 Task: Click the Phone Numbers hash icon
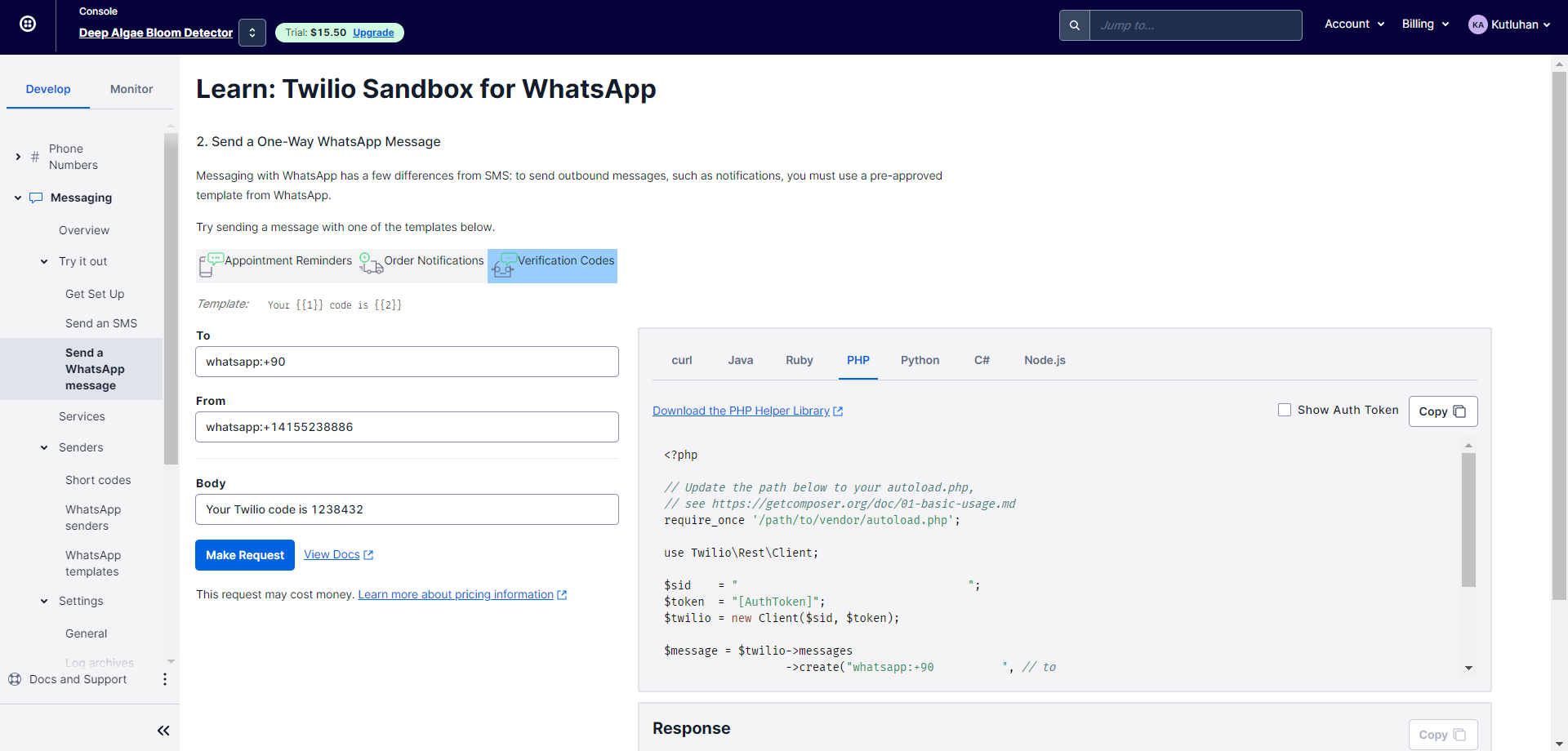(x=35, y=156)
